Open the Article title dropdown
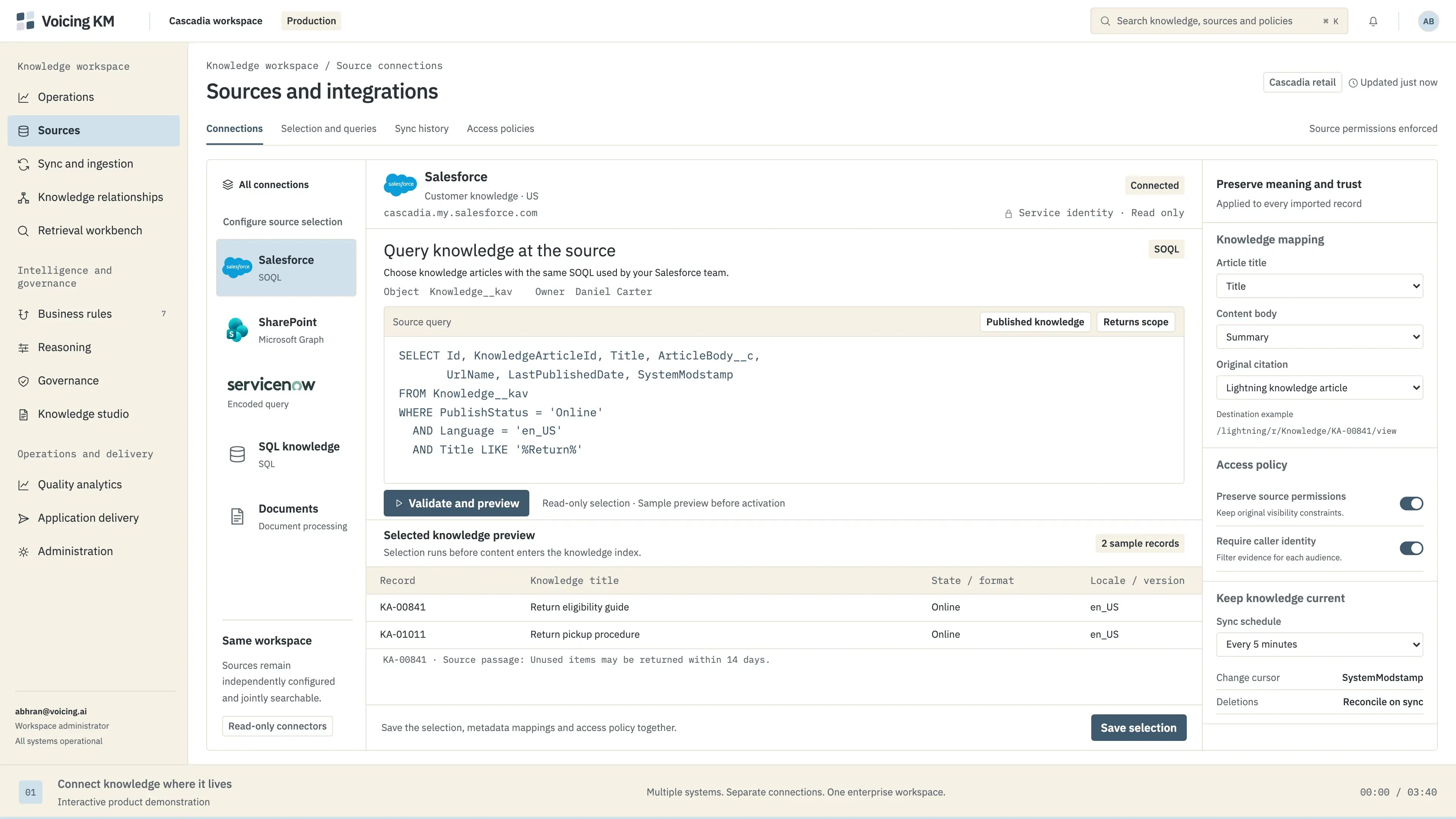The image size is (1456, 819). coord(1319,286)
